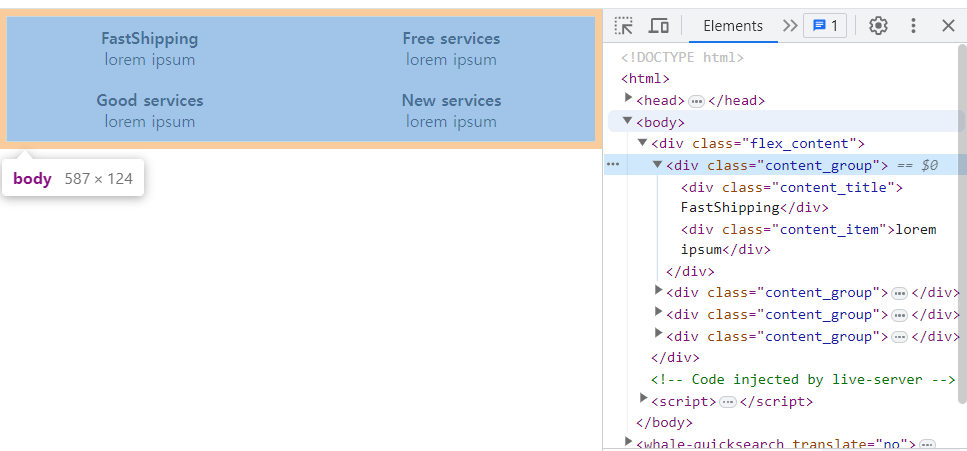Click the head ellipsis badge
Viewport: 967px width, 451px height.
696,101
